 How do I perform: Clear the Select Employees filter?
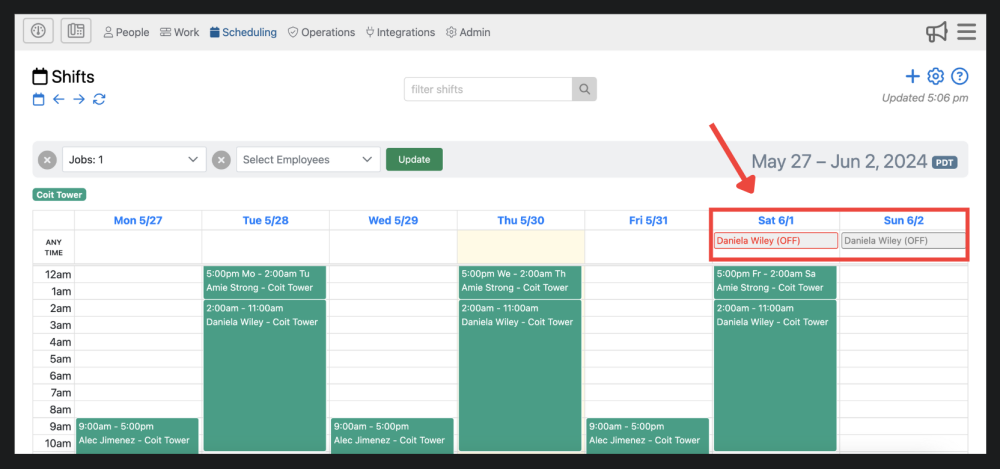click(221, 160)
